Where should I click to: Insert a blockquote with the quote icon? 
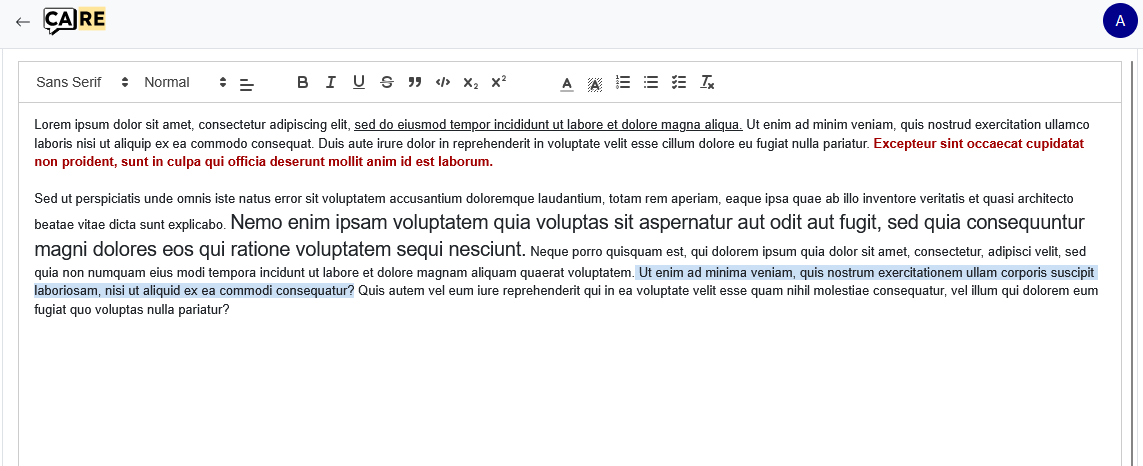tap(415, 83)
